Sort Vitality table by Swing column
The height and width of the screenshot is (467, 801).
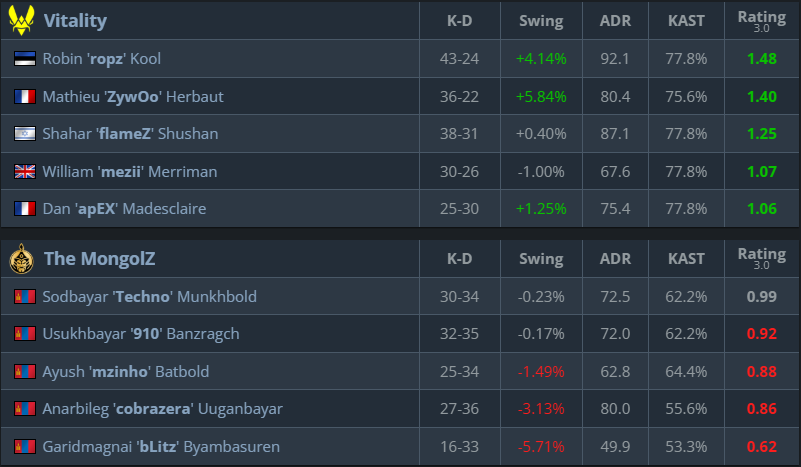tap(541, 21)
